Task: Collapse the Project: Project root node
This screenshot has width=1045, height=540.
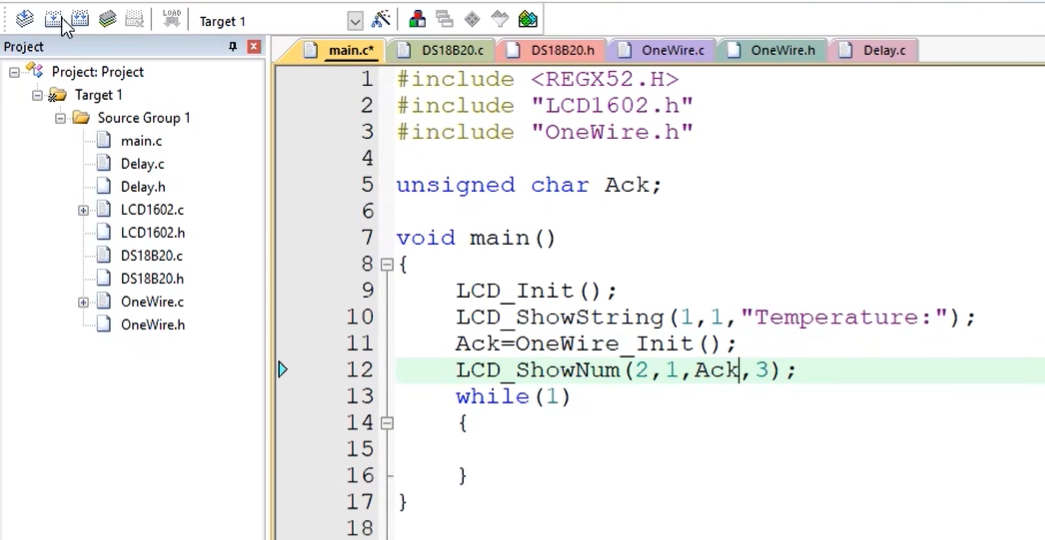Action: point(14,72)
